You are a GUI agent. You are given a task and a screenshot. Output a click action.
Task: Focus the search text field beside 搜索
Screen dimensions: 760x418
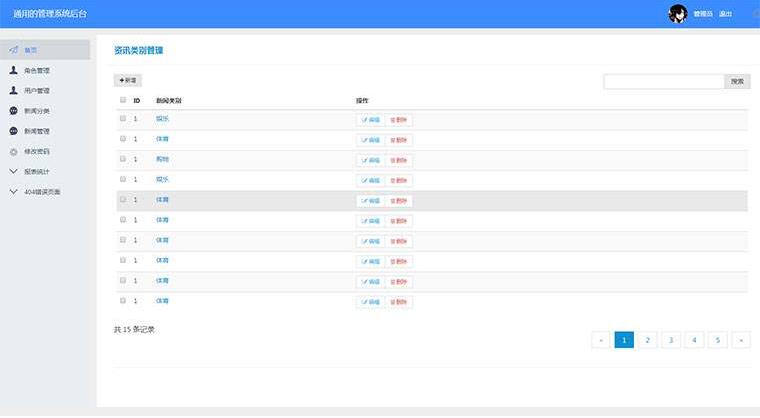click(x=664, y=81)
